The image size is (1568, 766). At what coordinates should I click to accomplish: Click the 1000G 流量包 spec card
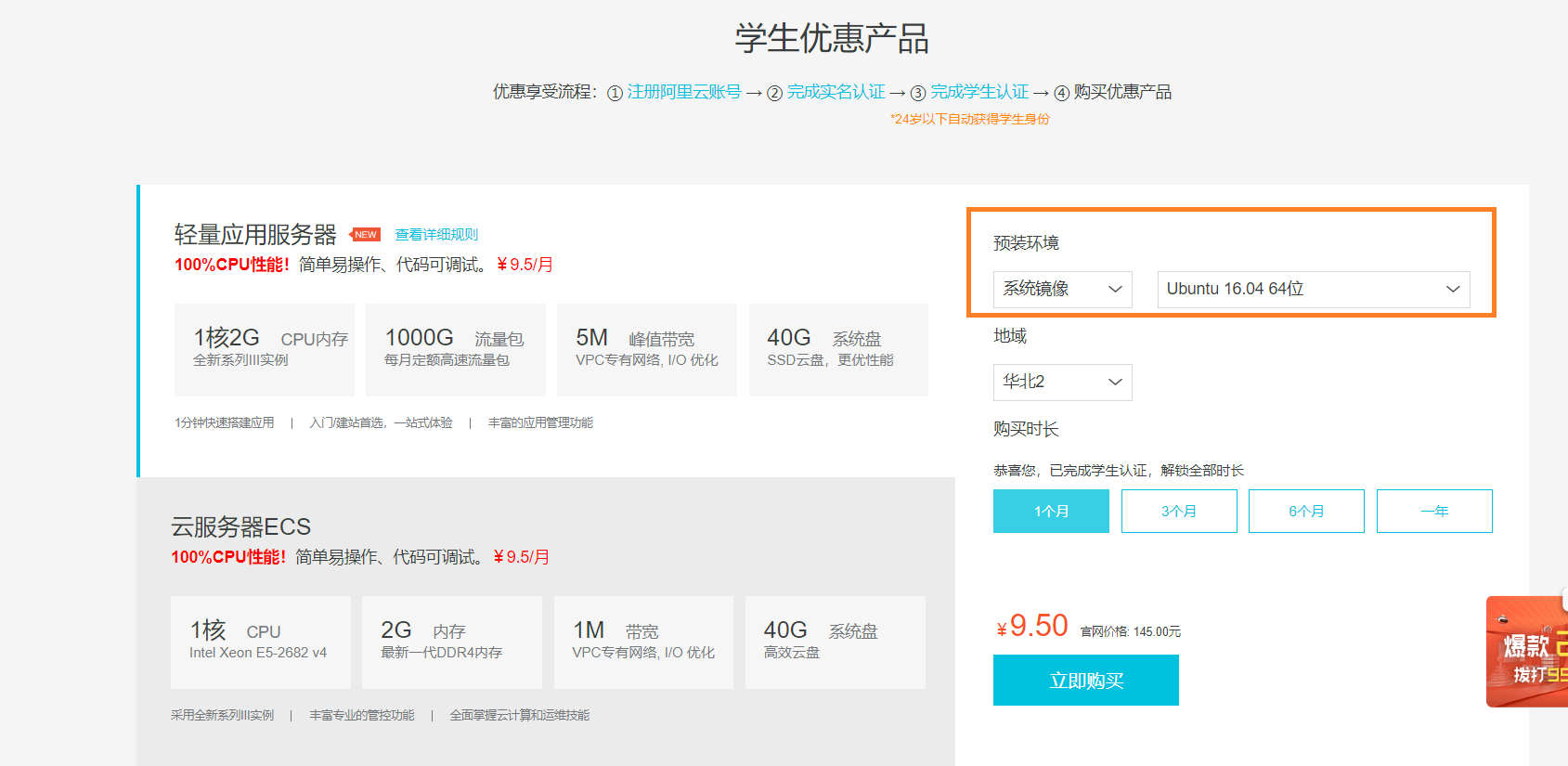pyautogui.click(x=456, y=350)
